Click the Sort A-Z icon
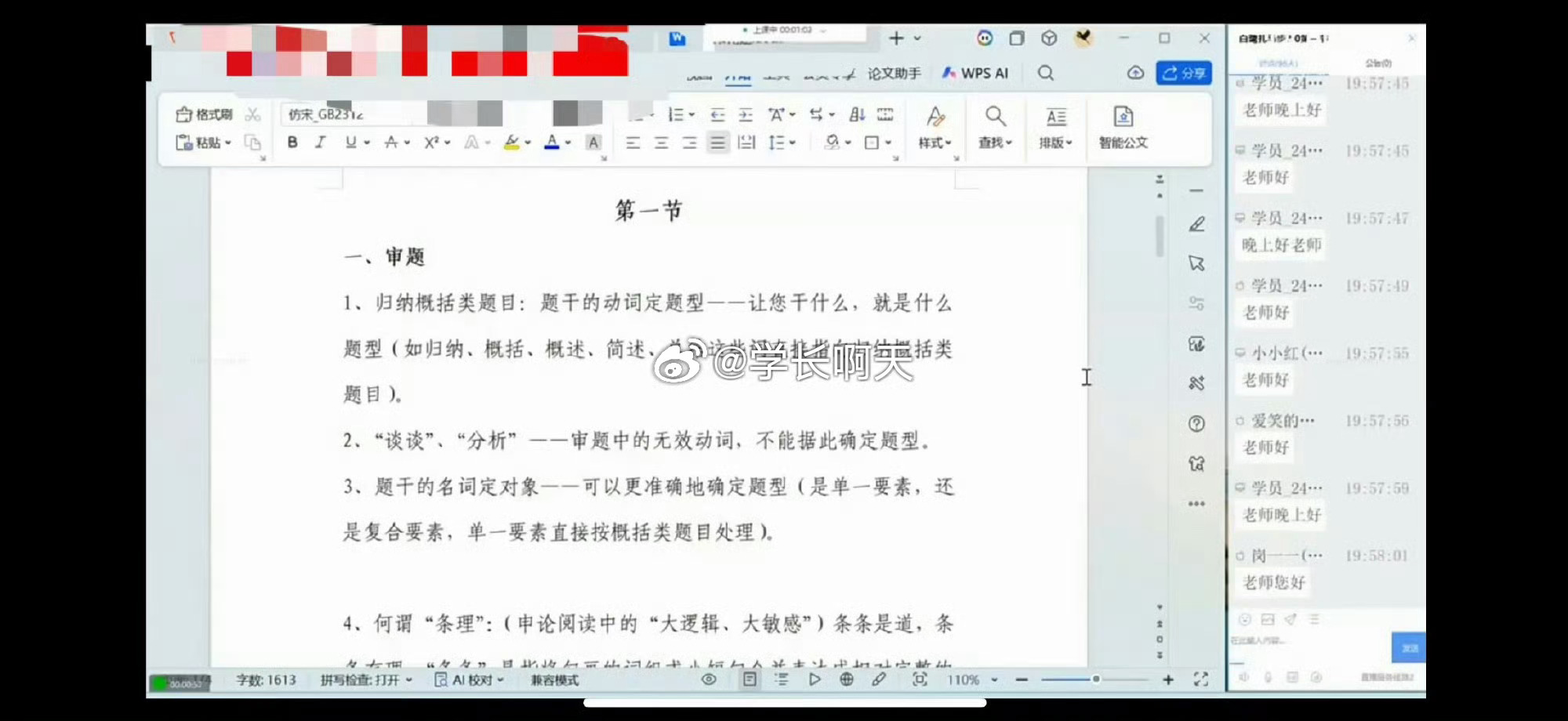This screenshot has height=721, width=1568. (857, 114)
